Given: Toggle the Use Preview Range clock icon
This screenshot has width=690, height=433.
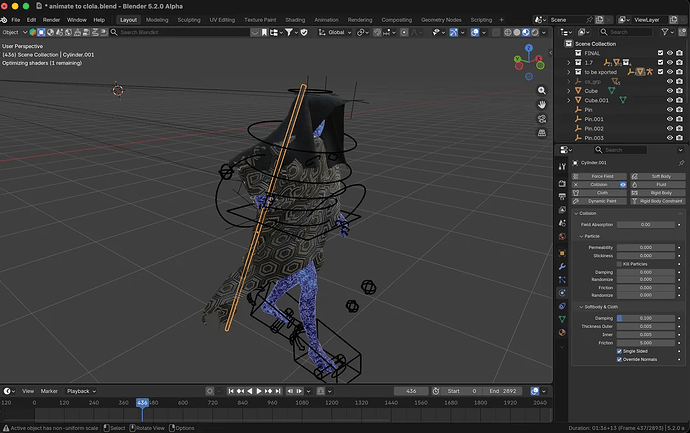Looking at the screenshot, I should [x=436, y=391].
